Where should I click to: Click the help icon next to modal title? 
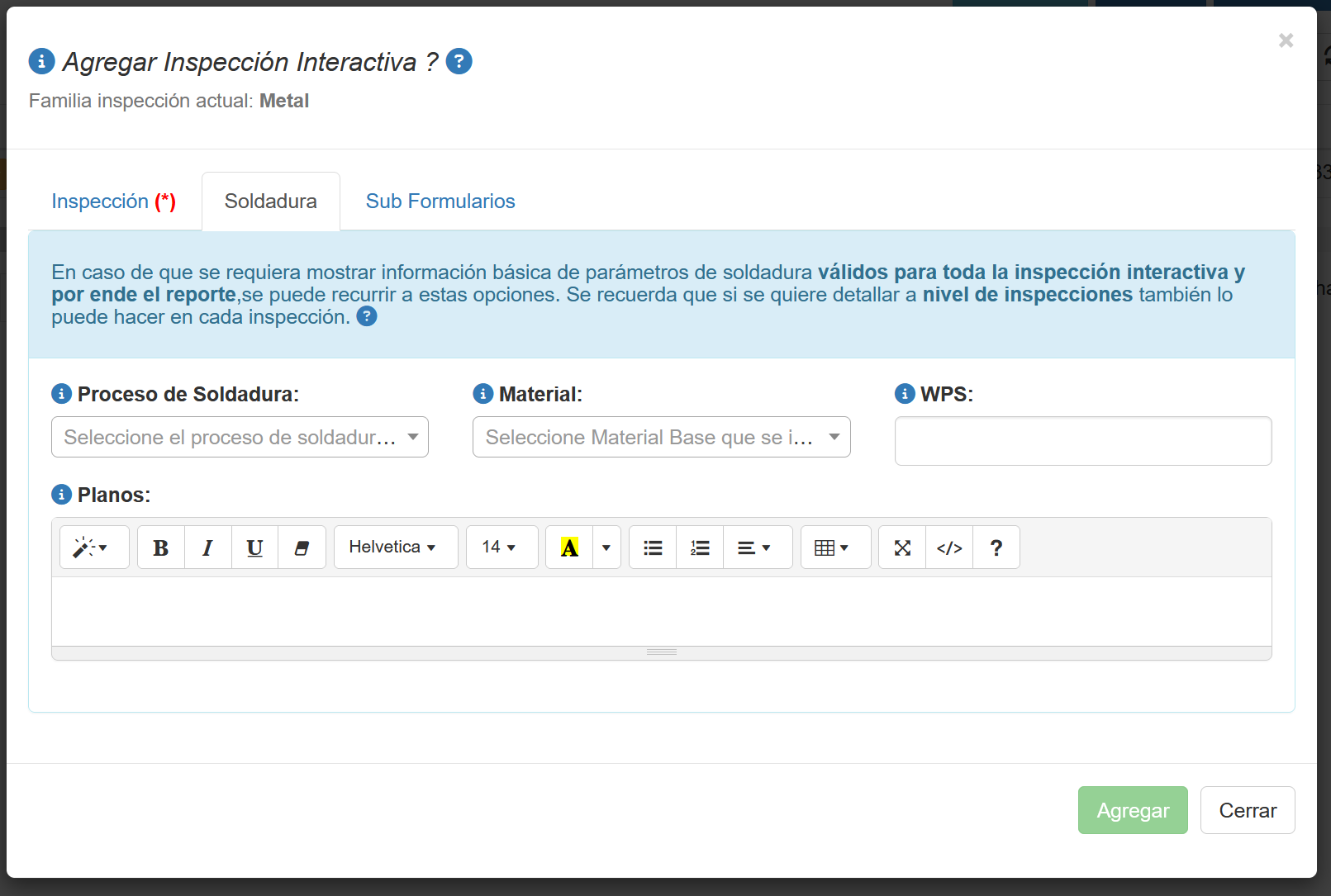459,61
